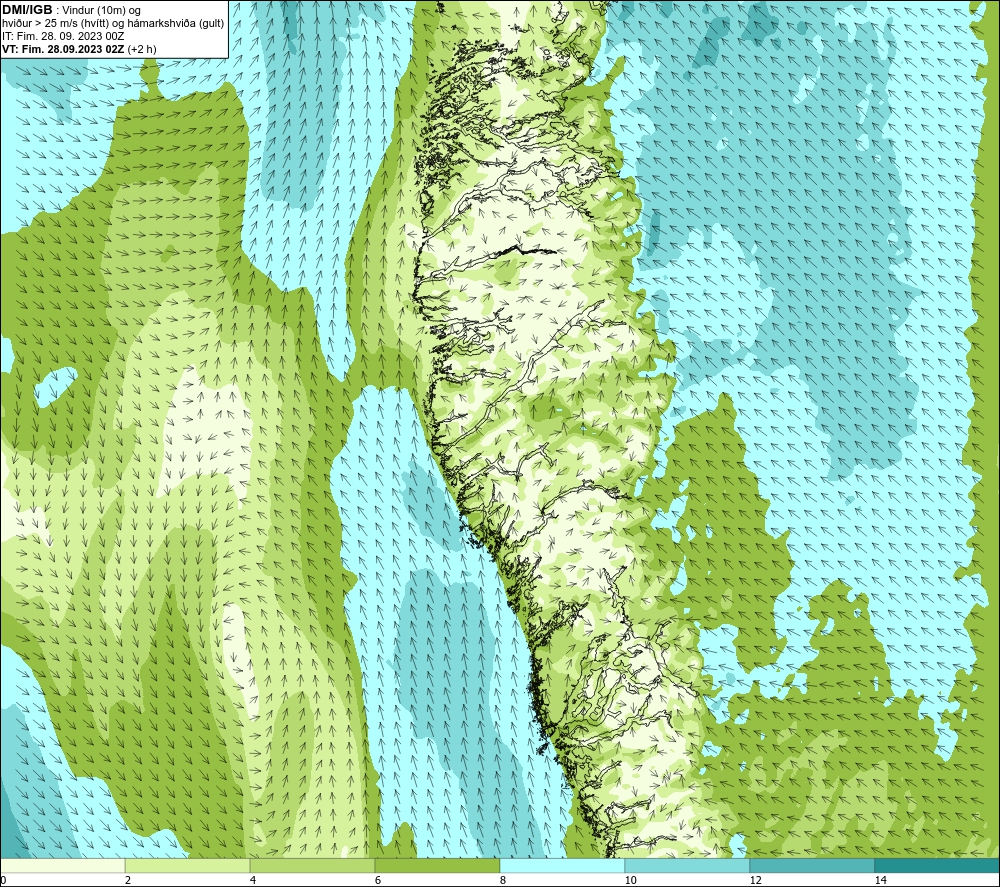
Task: Click the '6' label on color scale
Action: 378,880
